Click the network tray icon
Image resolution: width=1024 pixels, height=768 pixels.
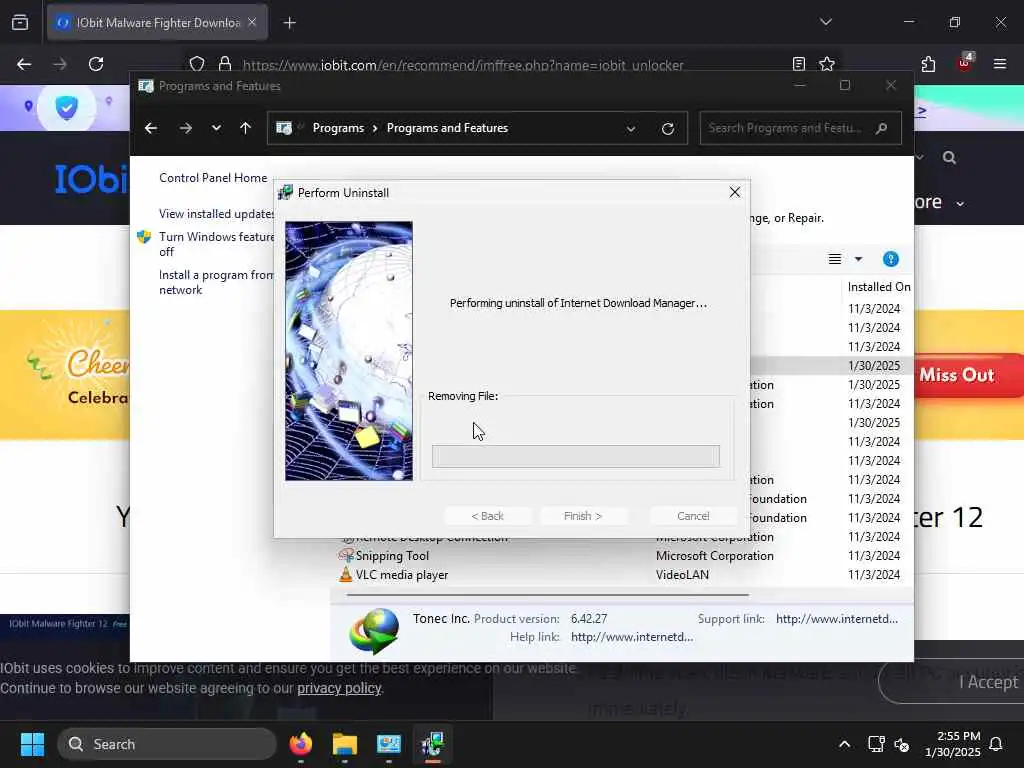(876, 744)
